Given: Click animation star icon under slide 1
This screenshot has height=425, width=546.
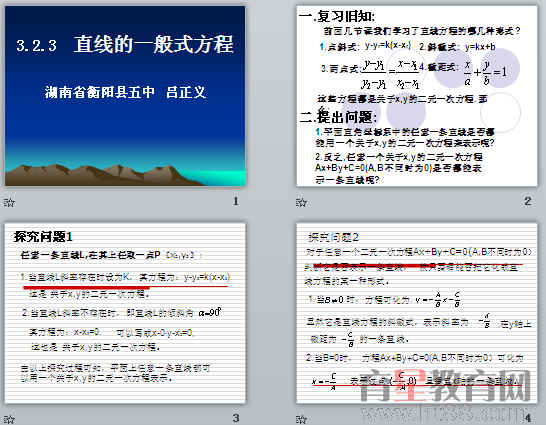Looking at the screenshot, I should point(9,202).
